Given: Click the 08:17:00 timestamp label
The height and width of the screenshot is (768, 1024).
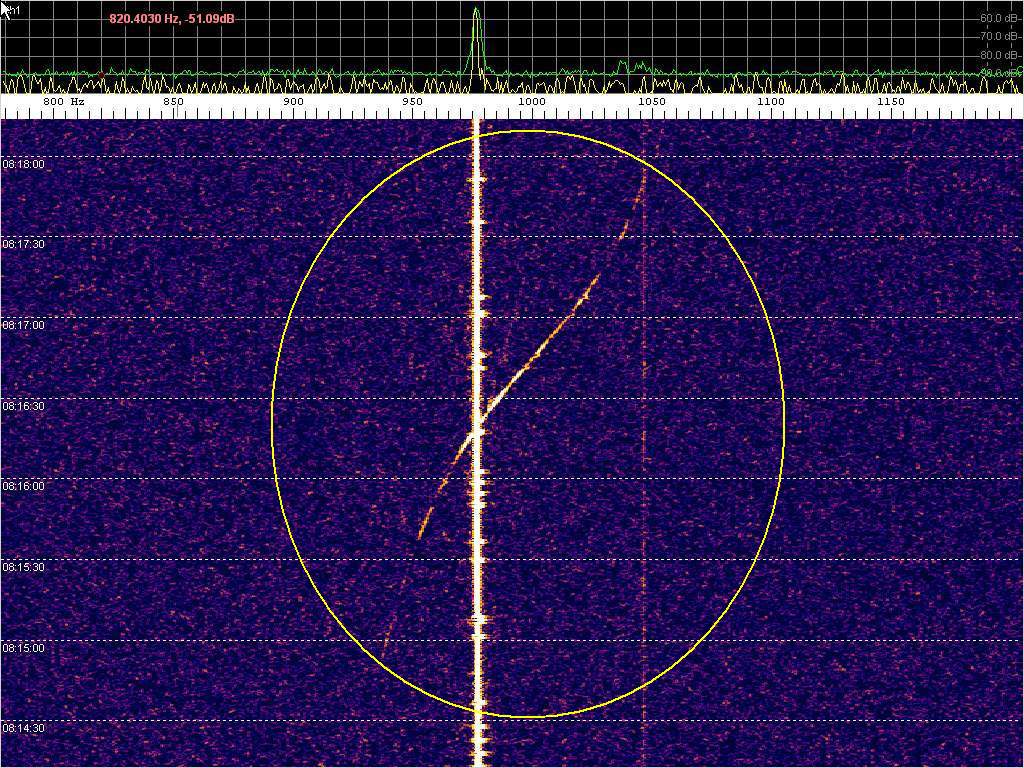Looking at the screenshot, I should 23,325.
